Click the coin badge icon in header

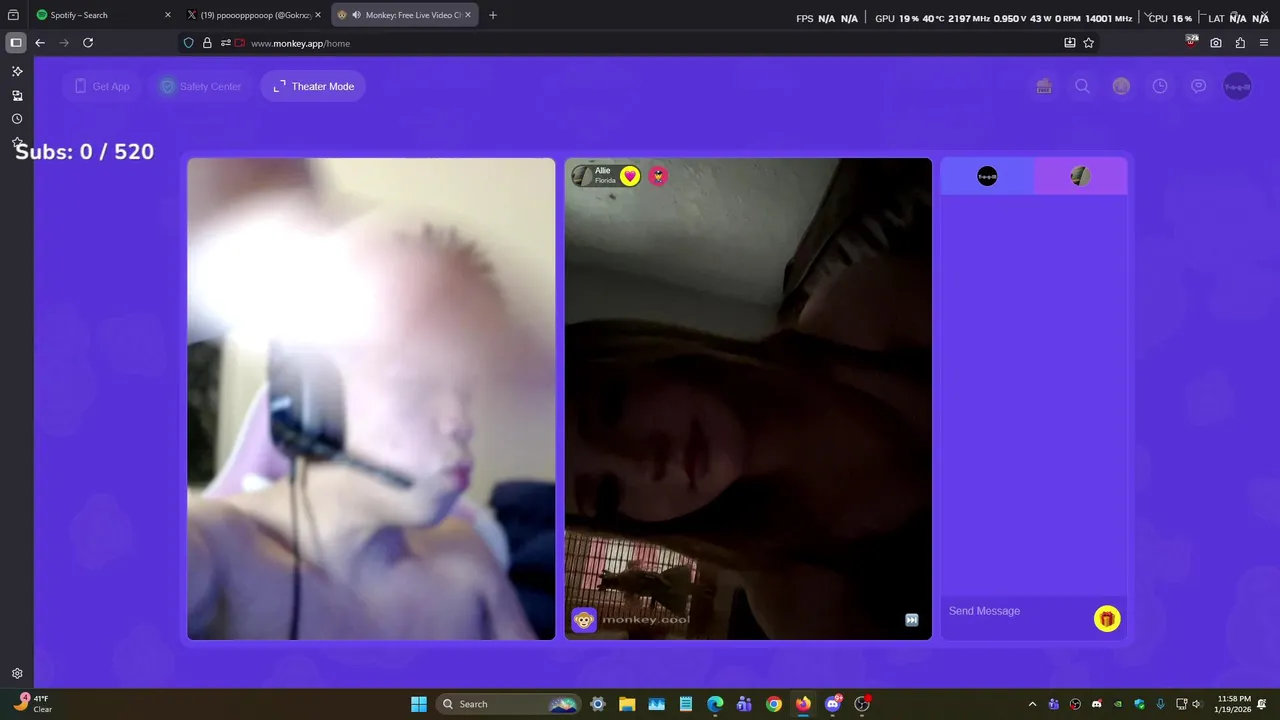coord(1121,87)
